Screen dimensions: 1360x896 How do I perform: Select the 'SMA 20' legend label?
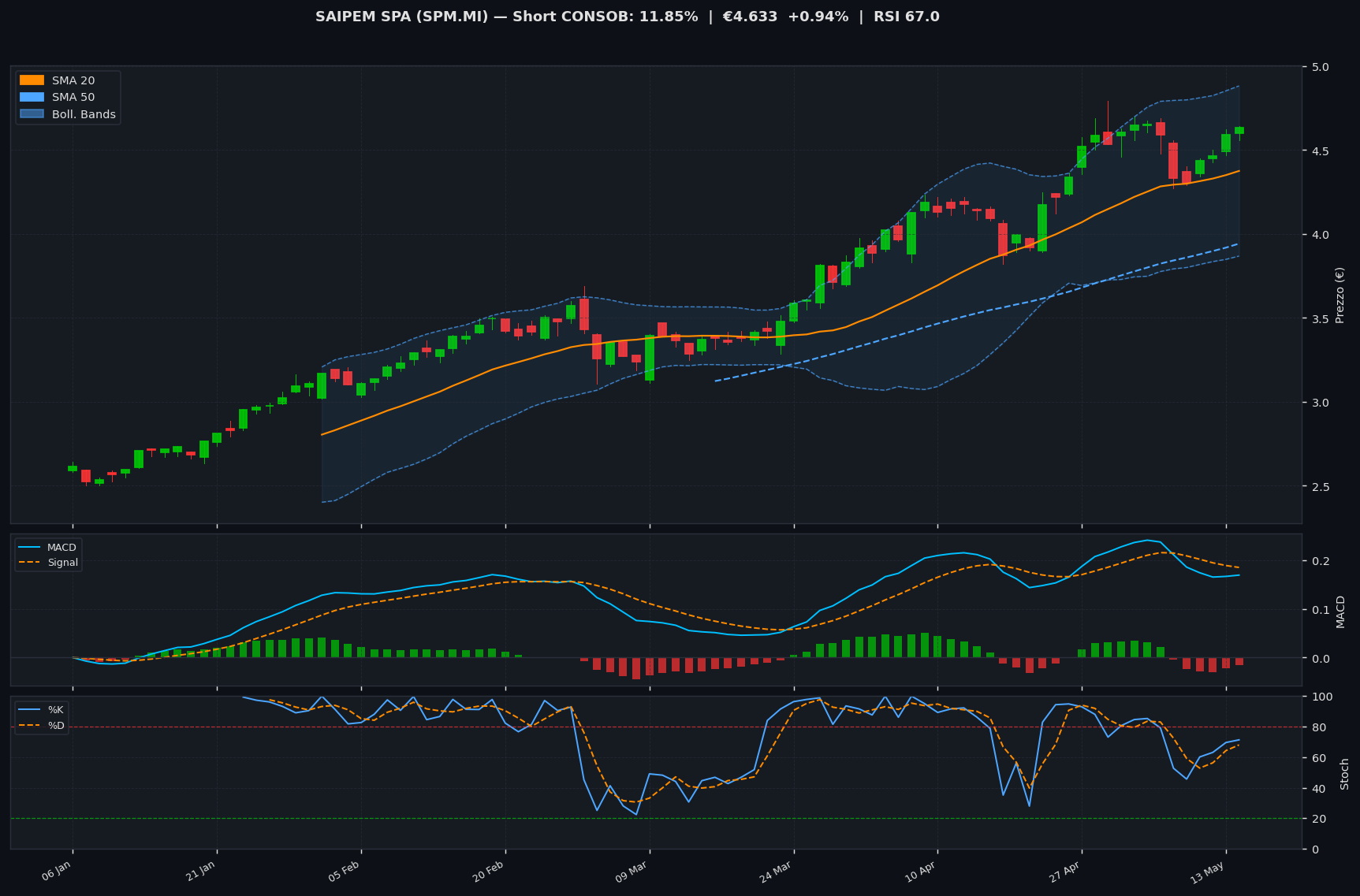[73, 80]
